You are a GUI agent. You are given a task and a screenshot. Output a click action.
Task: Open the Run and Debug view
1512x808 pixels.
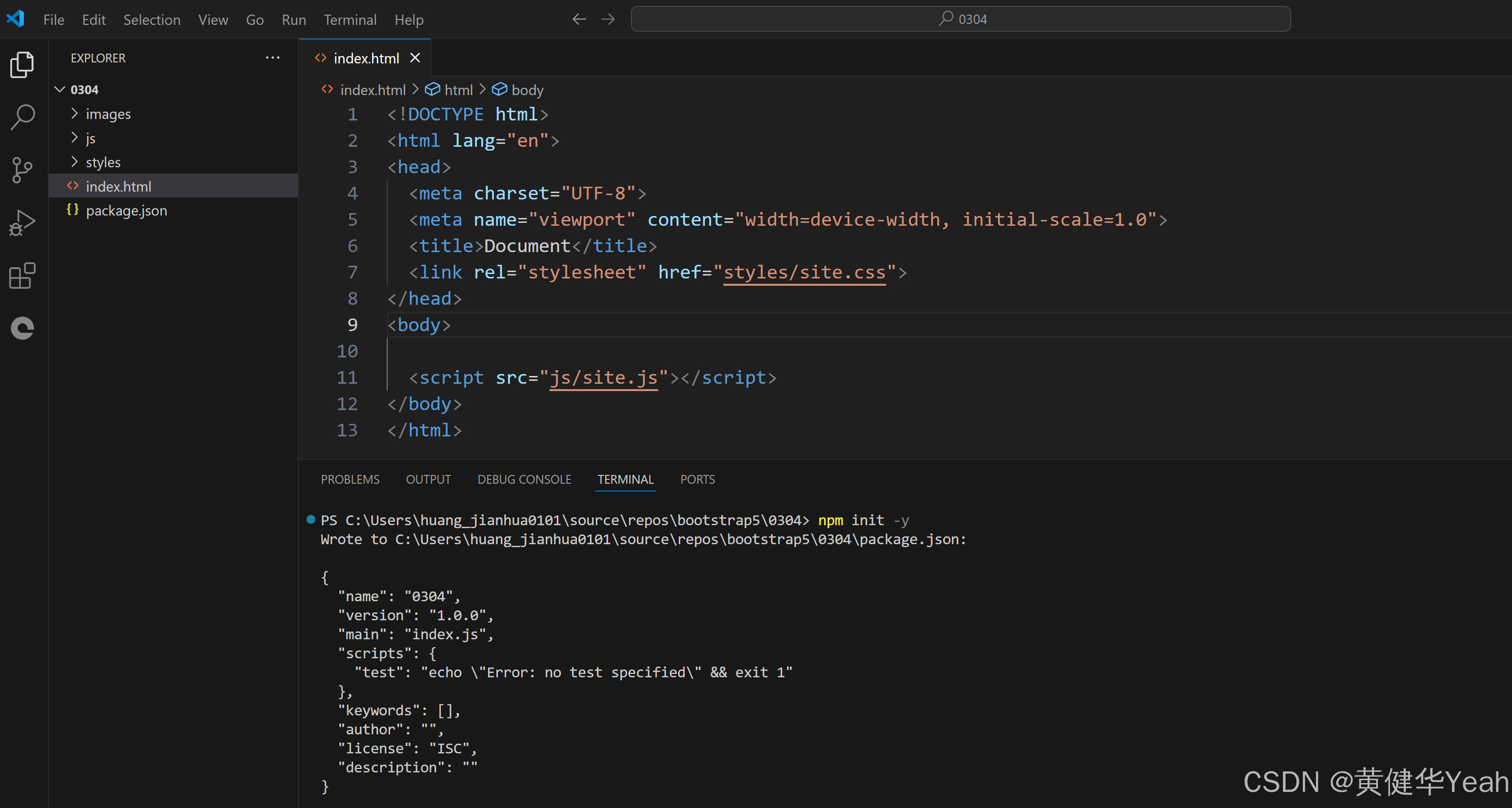[22, 223]
